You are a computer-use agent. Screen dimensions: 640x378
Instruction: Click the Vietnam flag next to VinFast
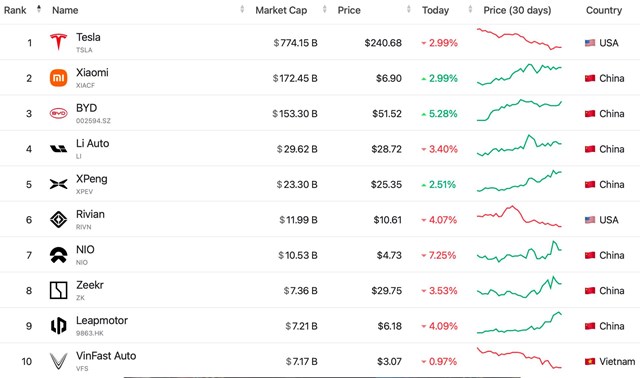coord(590,361)
